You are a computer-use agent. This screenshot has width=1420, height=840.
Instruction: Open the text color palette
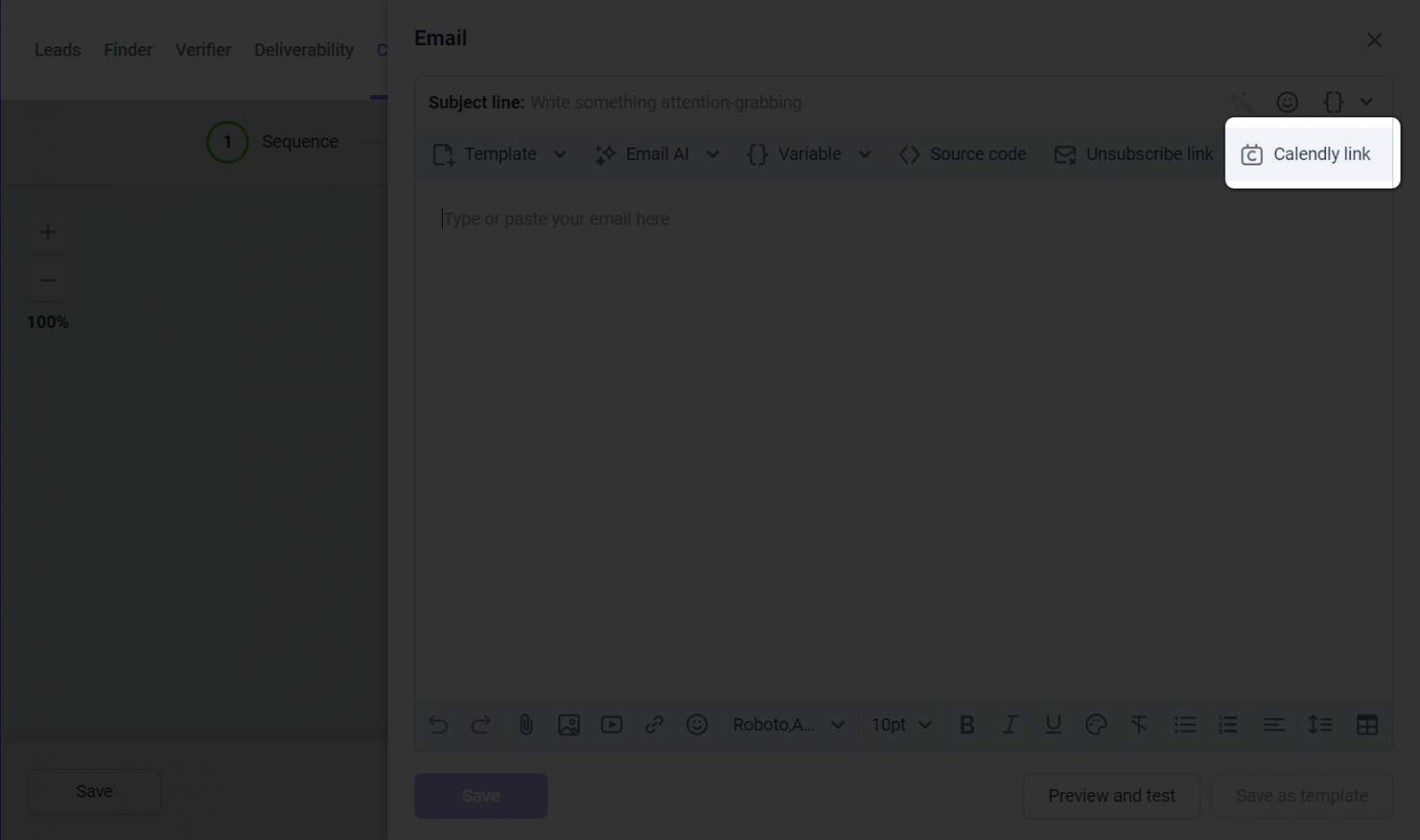[1096, 725]
